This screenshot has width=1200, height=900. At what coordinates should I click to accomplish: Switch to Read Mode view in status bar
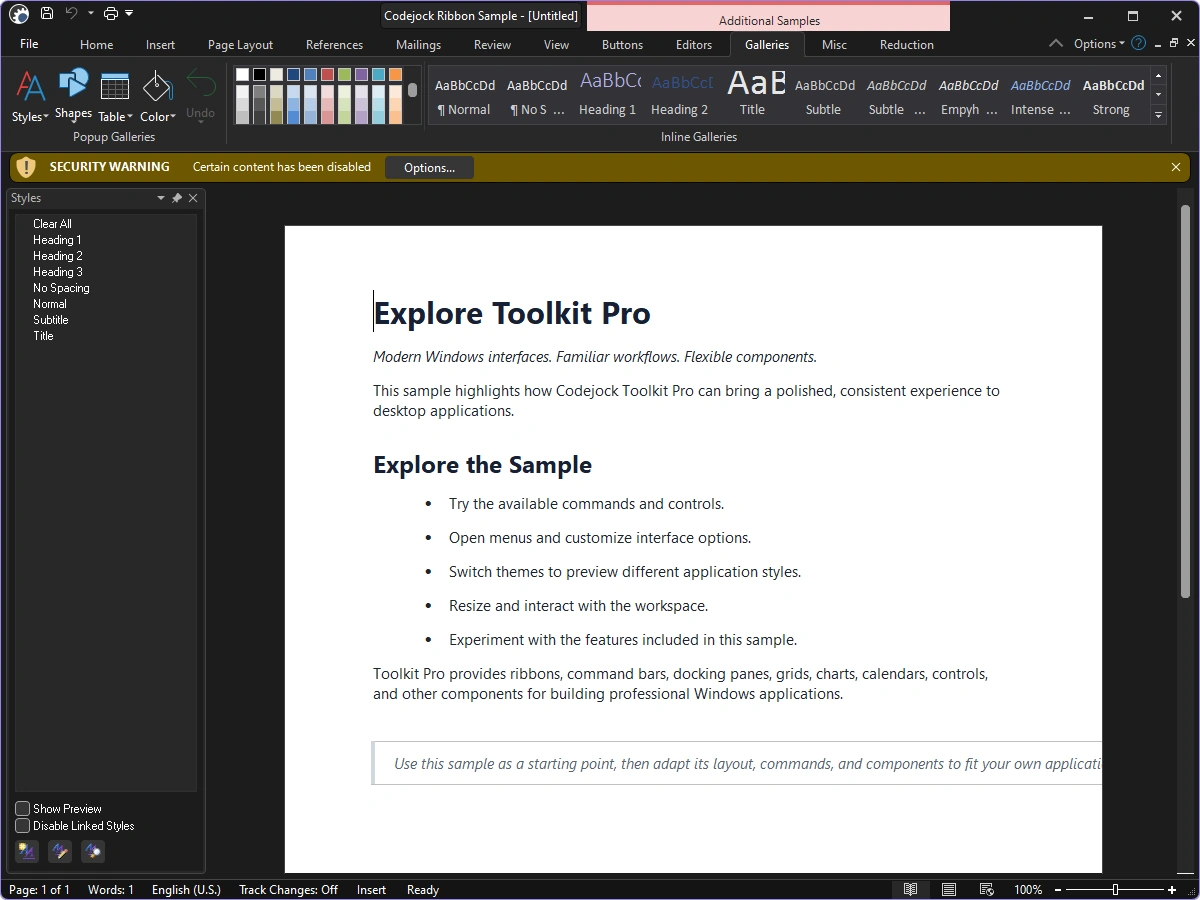point(910,889)
